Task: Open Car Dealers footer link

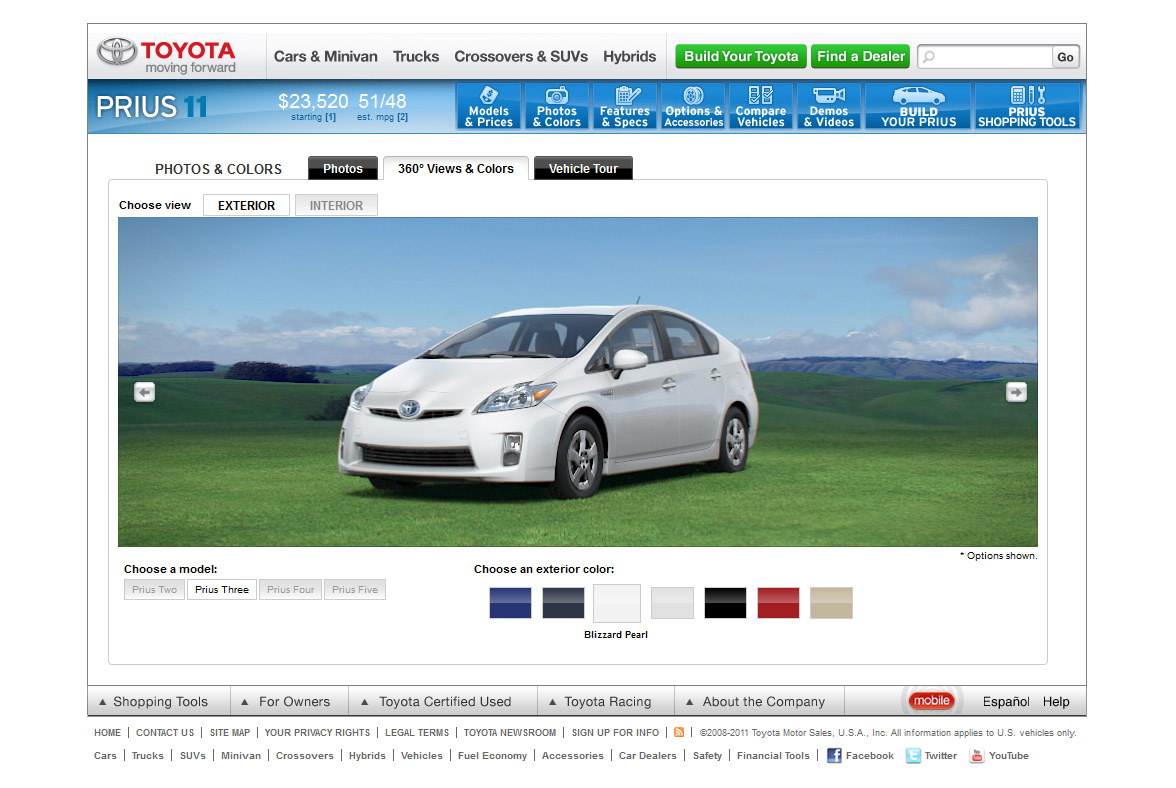Action: (648, 756)
